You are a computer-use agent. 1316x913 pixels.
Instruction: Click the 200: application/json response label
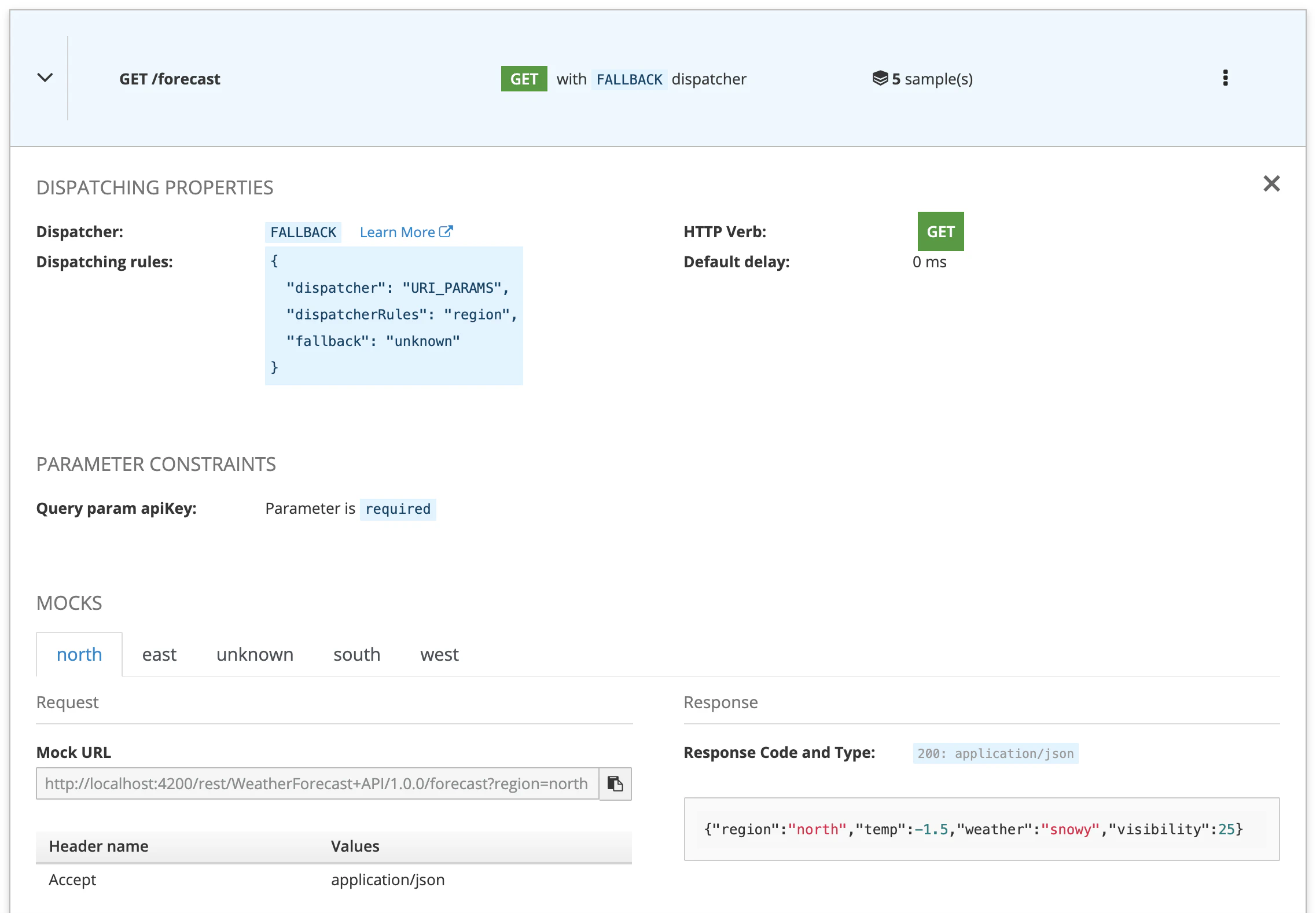(x=995, y=753)
